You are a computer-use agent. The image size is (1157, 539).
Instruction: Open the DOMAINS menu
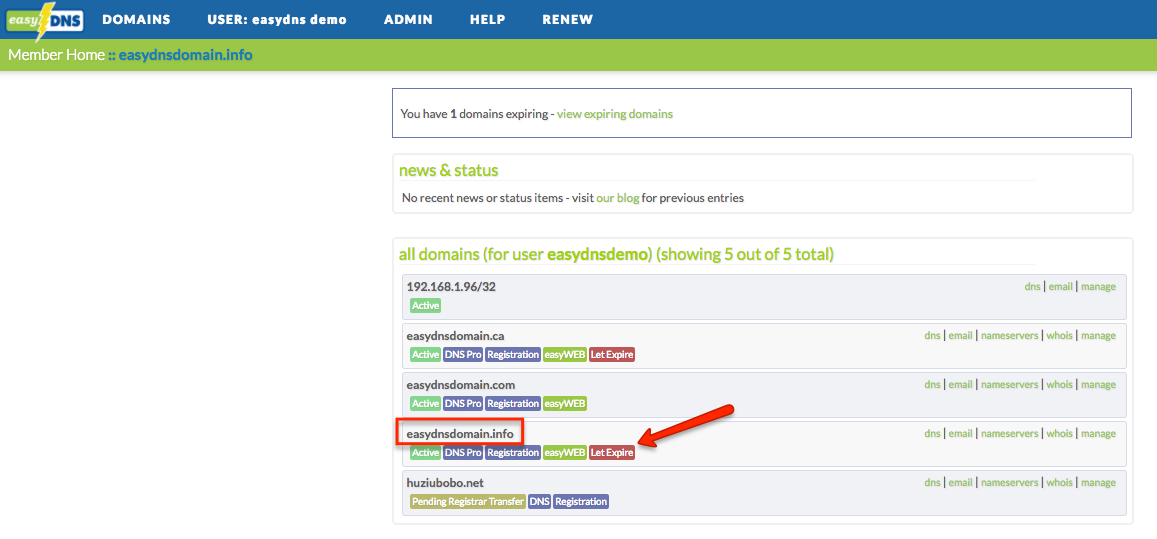click(137, 20)
